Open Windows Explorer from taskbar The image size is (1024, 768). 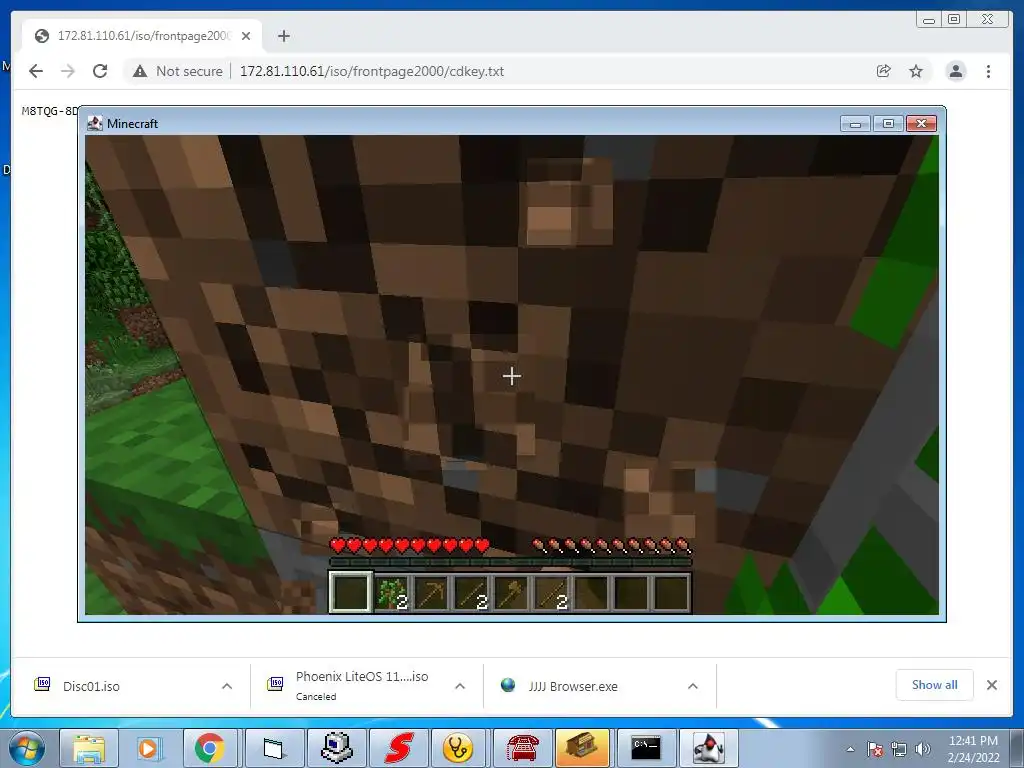click(x=89, y=748)
